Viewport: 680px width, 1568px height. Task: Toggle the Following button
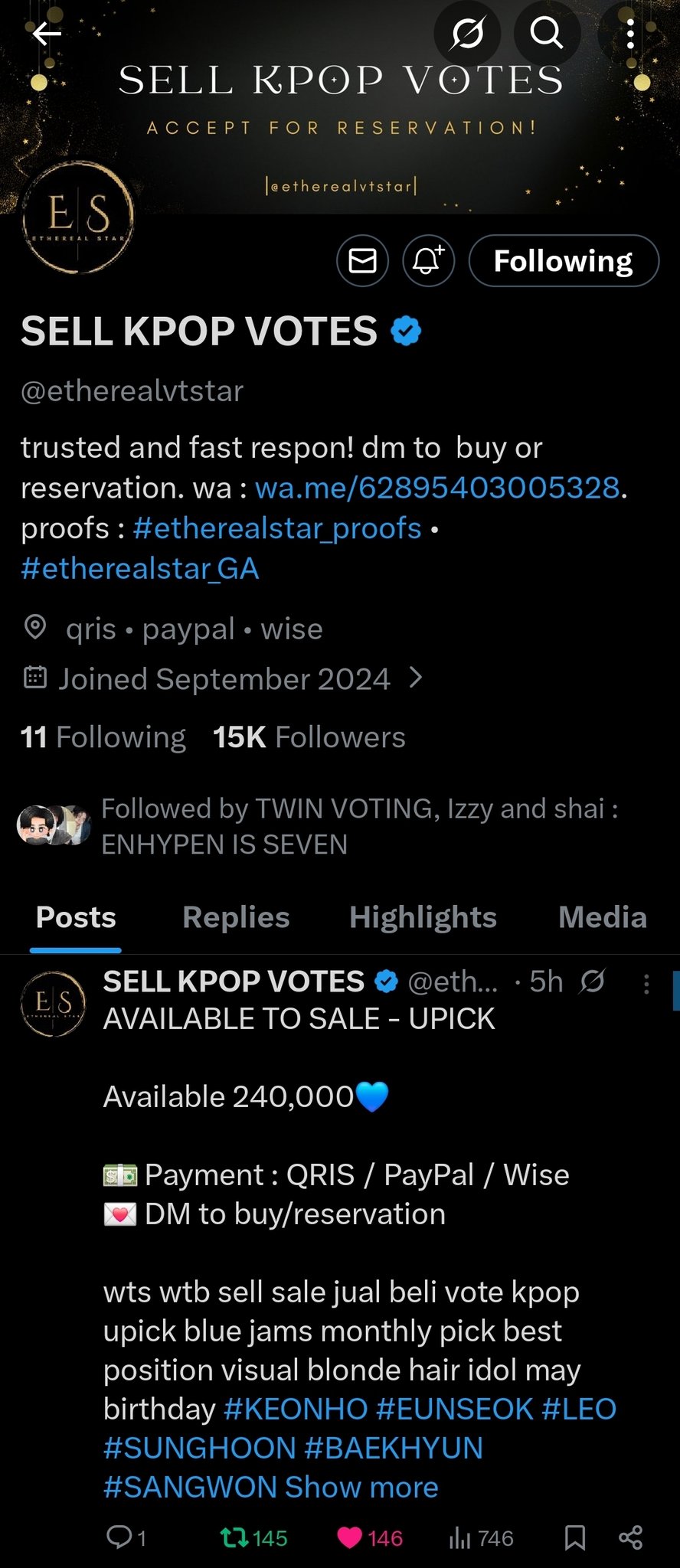563,261
